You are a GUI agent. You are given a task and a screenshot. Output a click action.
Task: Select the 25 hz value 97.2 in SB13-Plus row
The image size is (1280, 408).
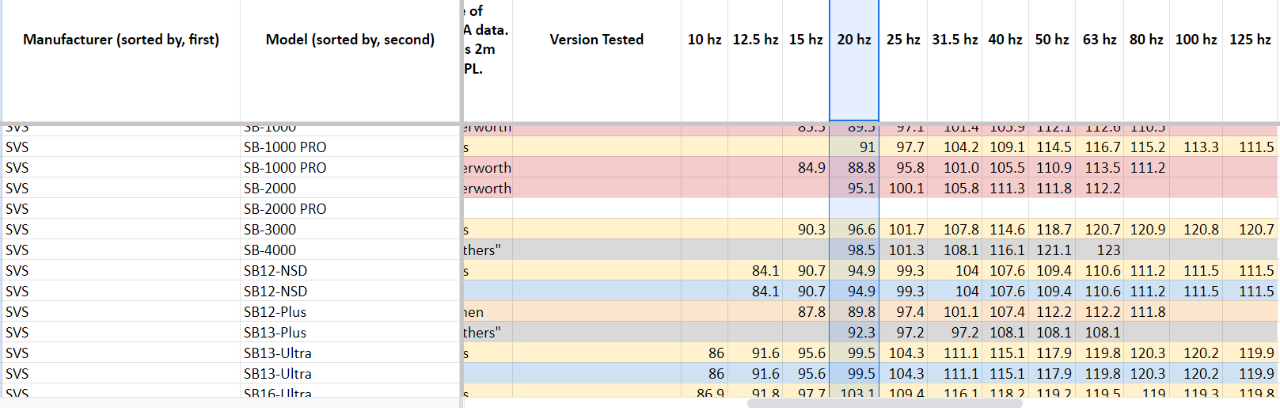tap(903, 332)
